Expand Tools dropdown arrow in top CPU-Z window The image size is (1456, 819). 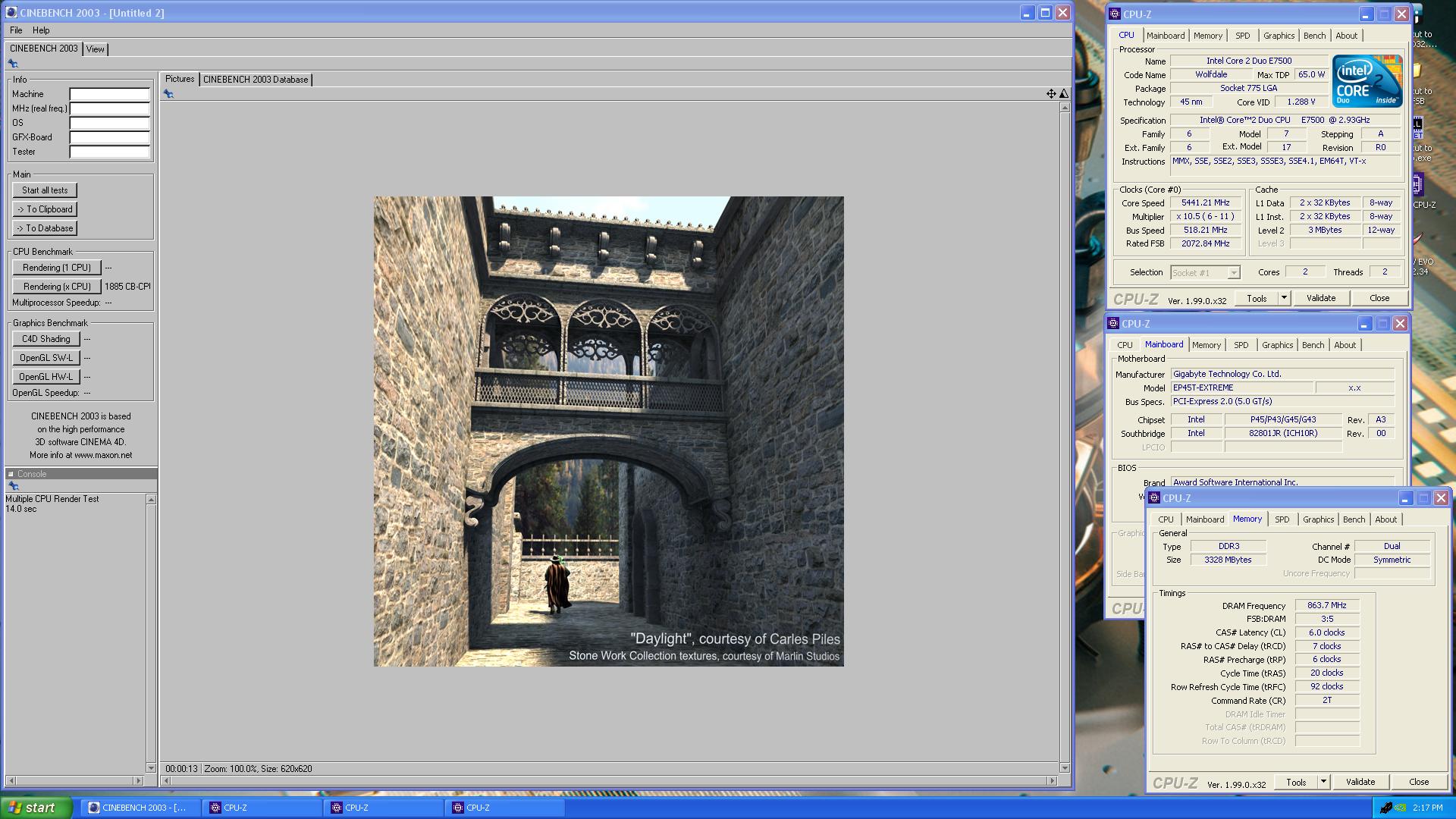1284,298
